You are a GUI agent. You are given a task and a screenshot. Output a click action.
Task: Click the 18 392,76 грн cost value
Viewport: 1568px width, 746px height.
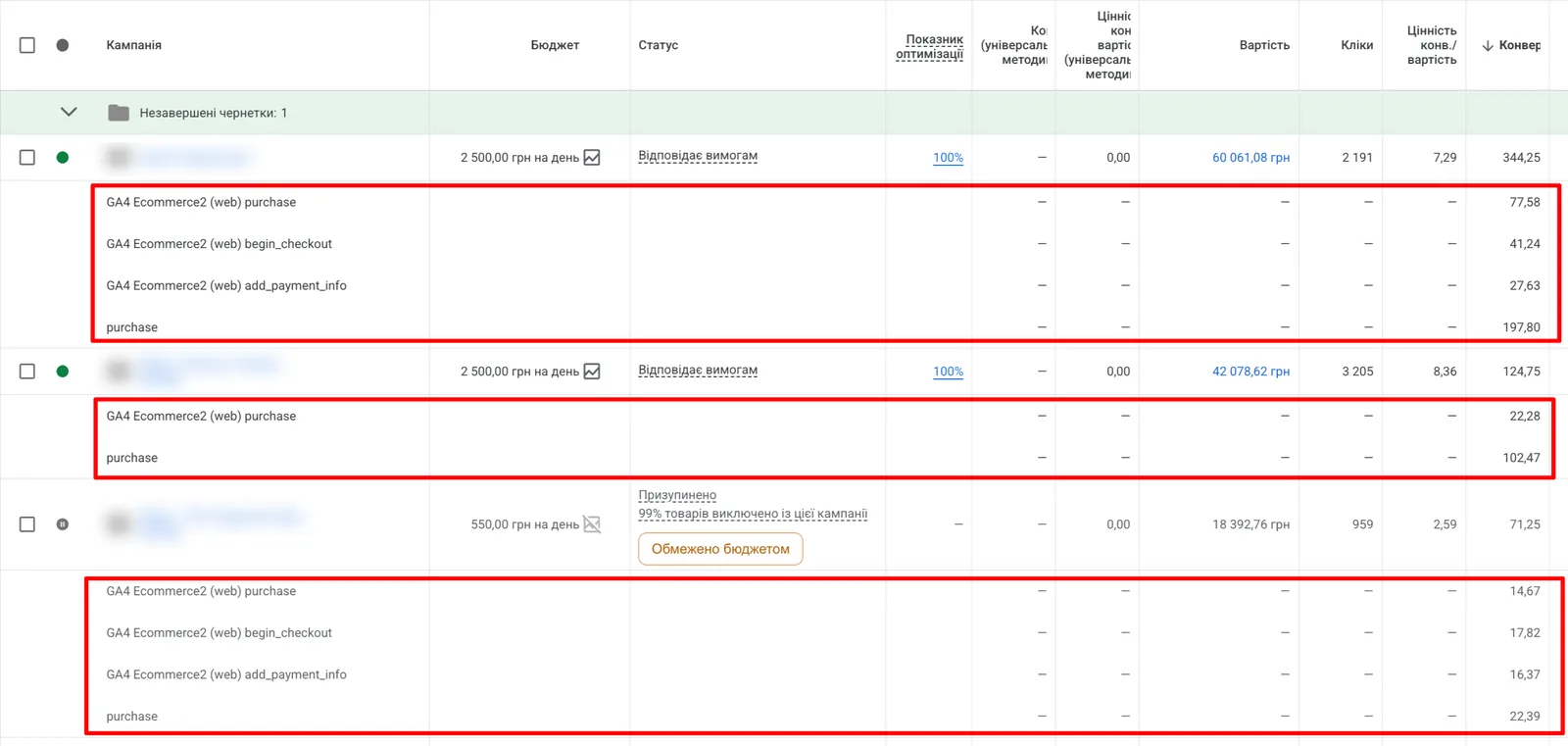point(1250,524)
